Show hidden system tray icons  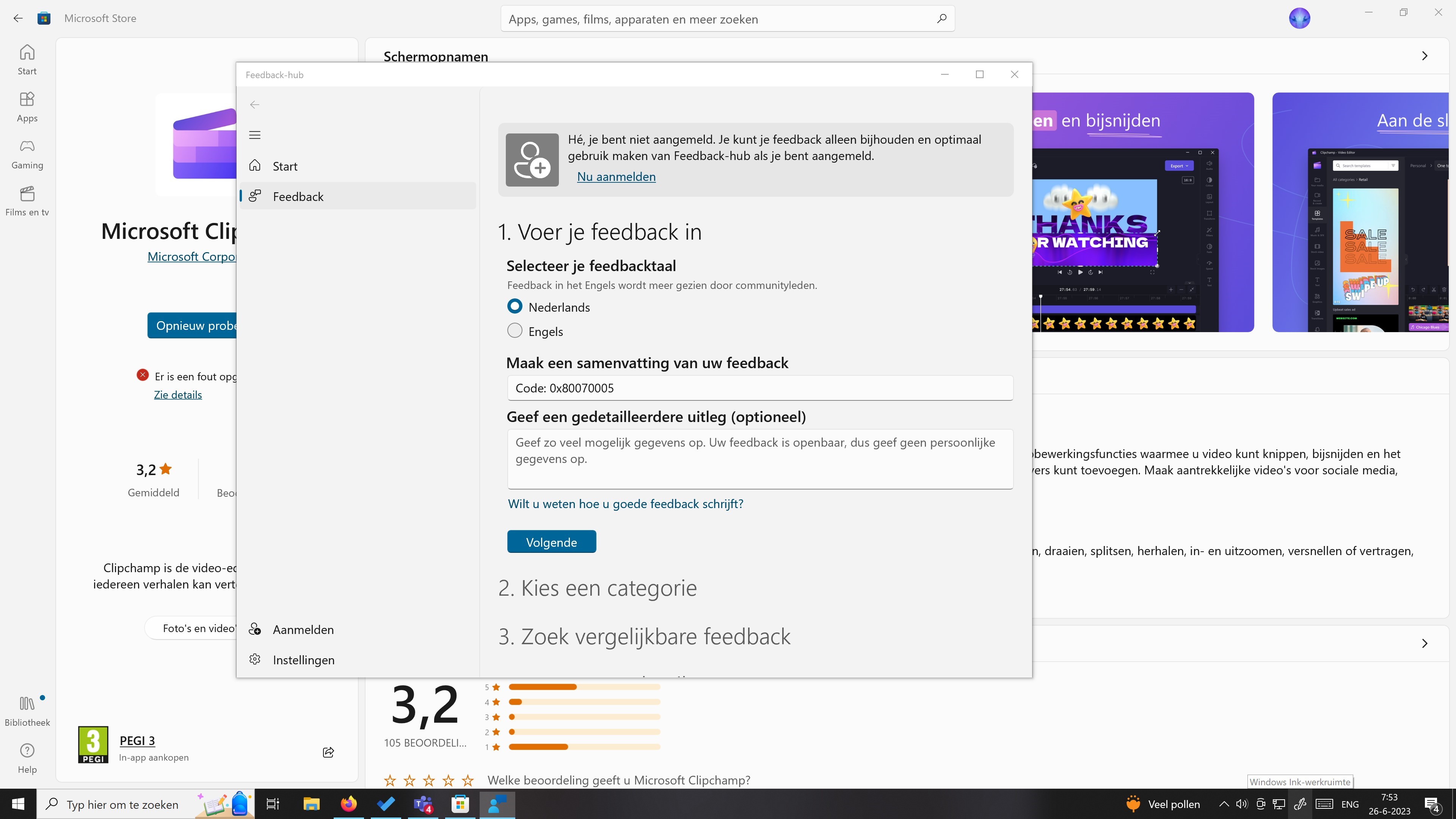1224,804
